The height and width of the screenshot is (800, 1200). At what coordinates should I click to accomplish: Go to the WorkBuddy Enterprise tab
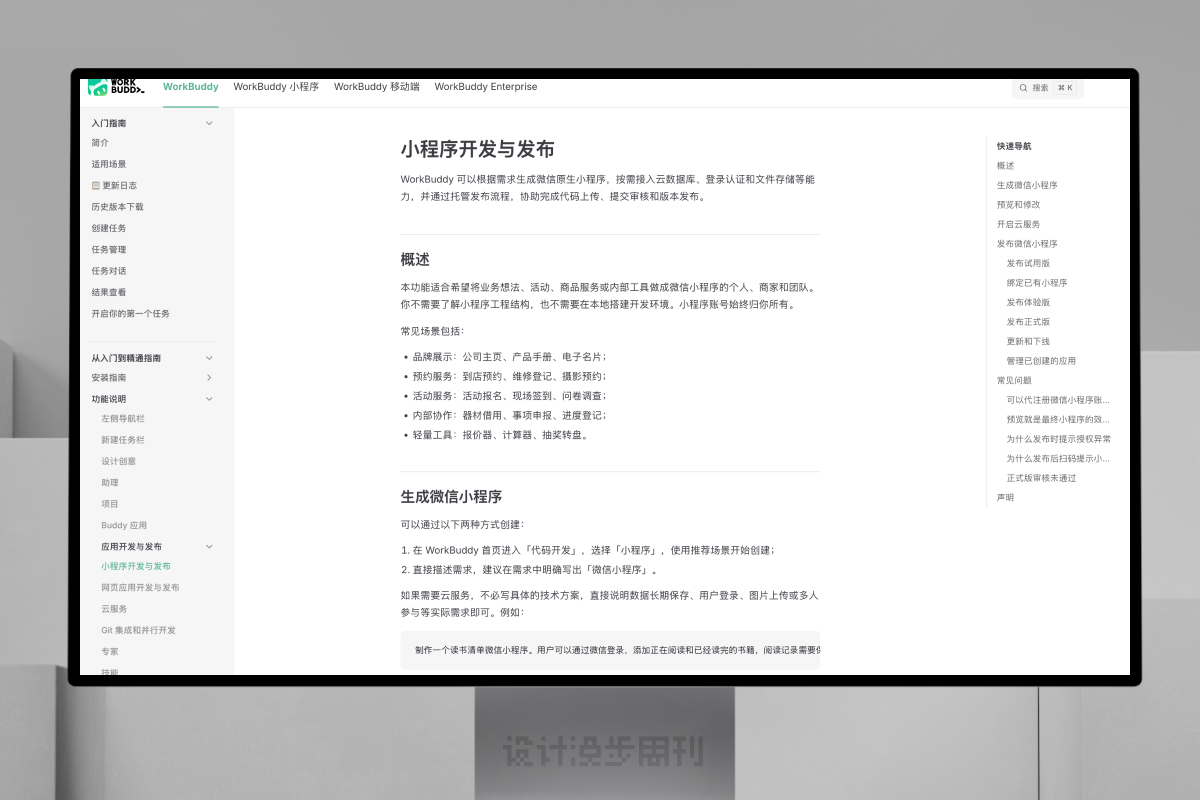[x=486, y=87]
